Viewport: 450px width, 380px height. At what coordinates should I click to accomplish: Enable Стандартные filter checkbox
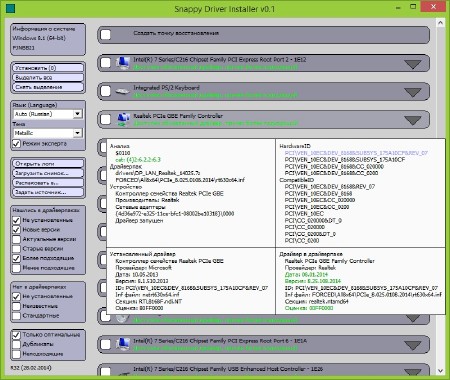click(x=16, y=316)
